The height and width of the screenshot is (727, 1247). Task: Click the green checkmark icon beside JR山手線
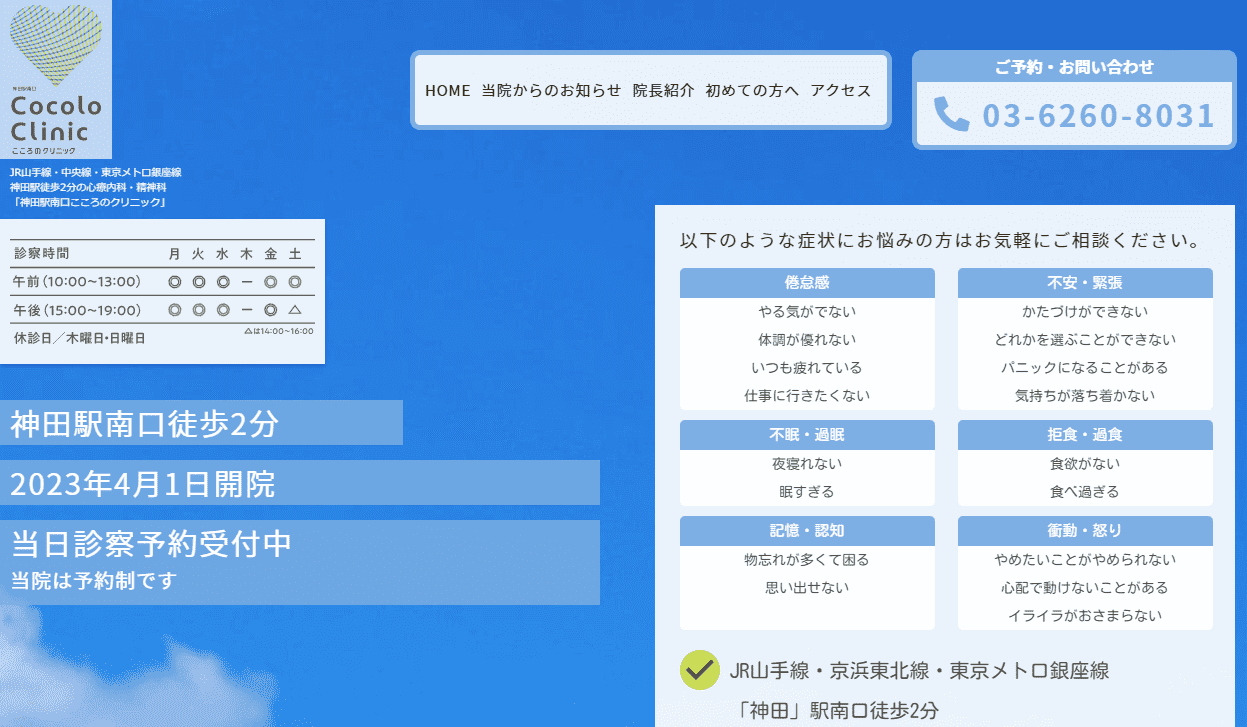[x=699, y=670]
